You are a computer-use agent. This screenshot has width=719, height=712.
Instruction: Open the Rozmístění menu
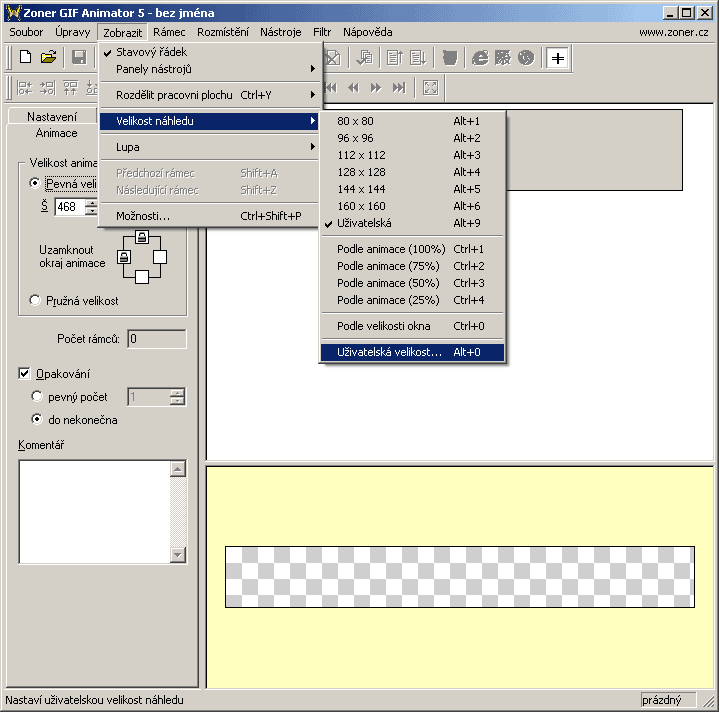[x=223, y=32]
